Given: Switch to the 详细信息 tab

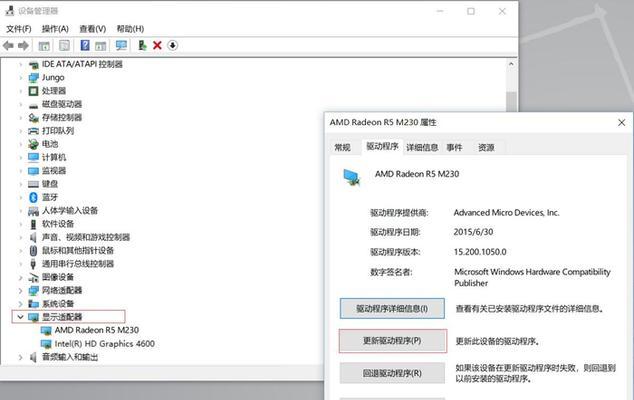Looking at the screenshot, I should tap(422, 148).
